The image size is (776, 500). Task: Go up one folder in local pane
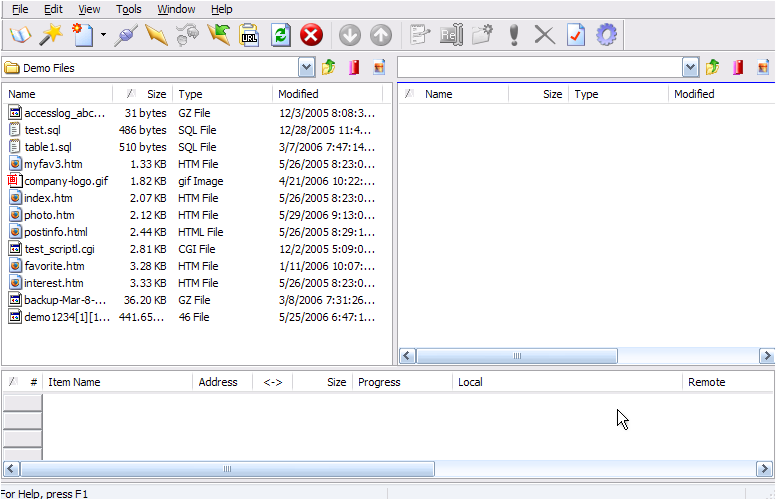click(x=329, y=67)
